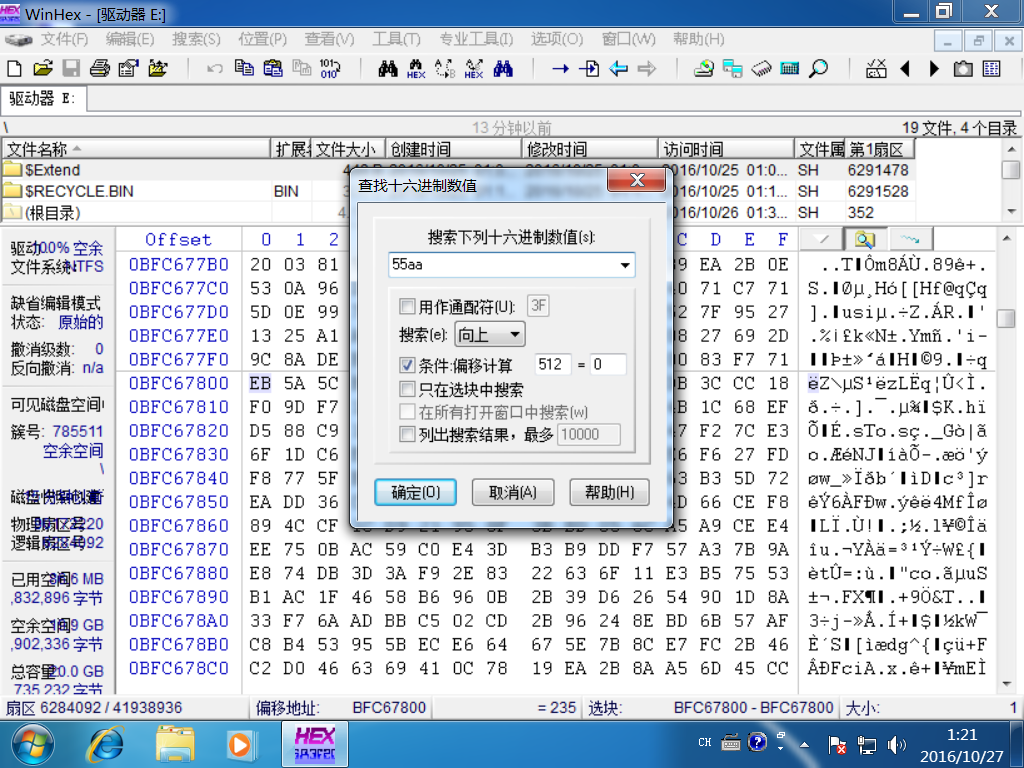Close the 查找十六进制数值 dialog
Viewport: 1024px width, 768px height.
[x=637, y=180]
